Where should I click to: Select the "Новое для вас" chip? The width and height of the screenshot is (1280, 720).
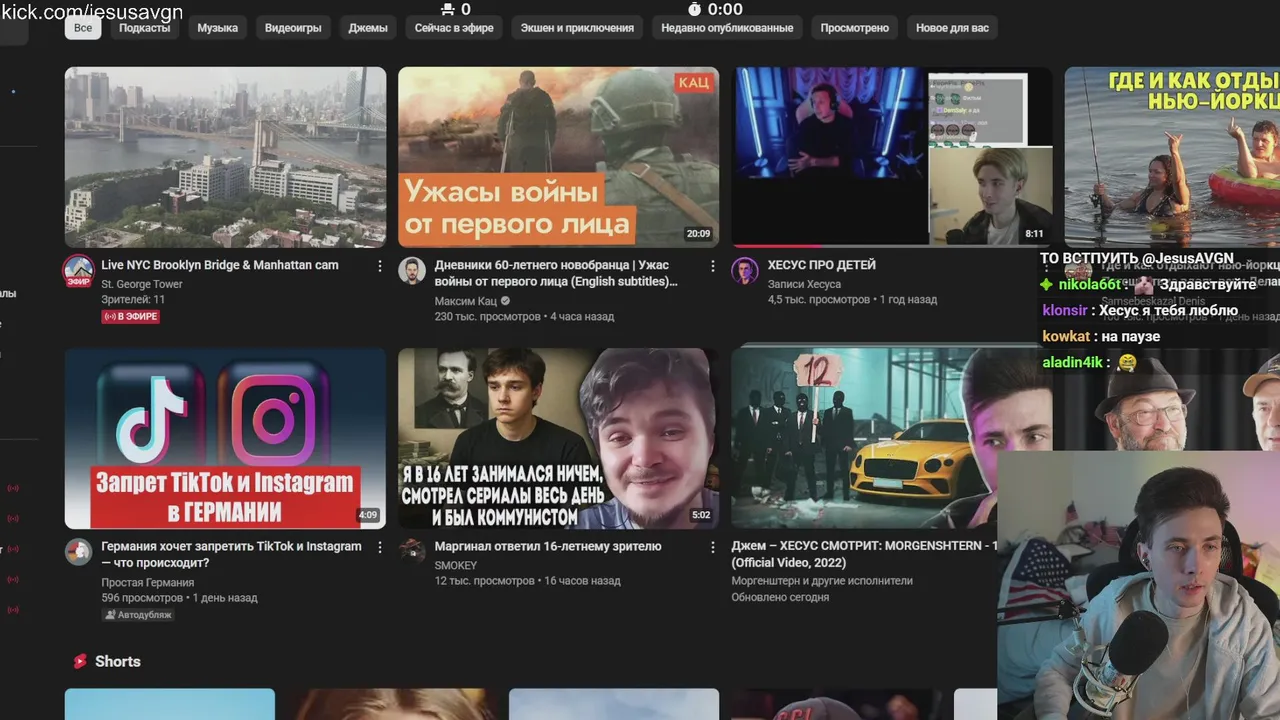(x=952, y=28)
